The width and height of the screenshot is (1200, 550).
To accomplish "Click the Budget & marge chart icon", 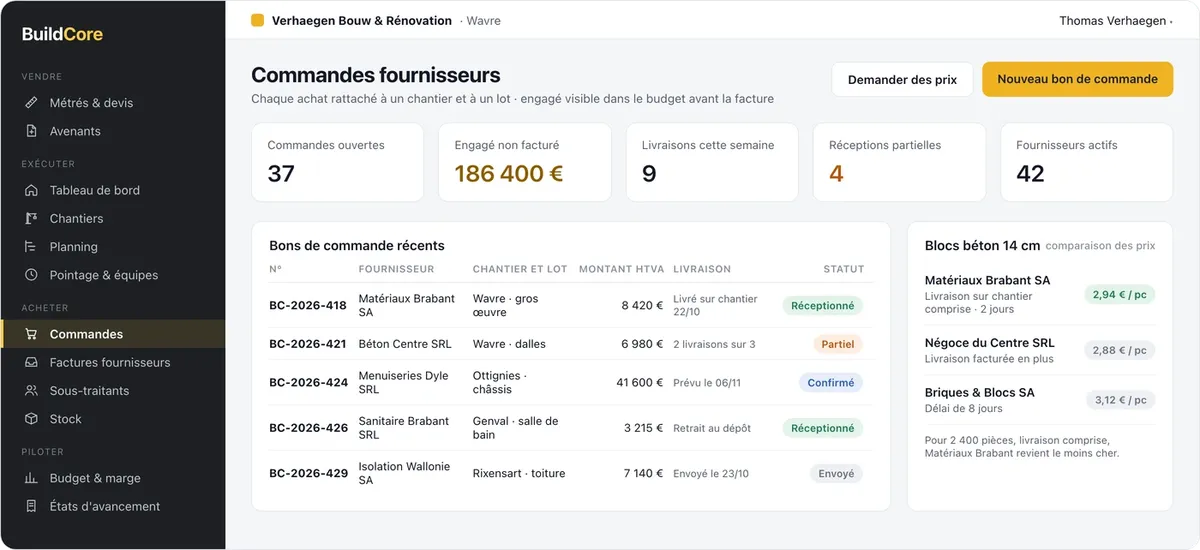I will [x=31, y=478].
